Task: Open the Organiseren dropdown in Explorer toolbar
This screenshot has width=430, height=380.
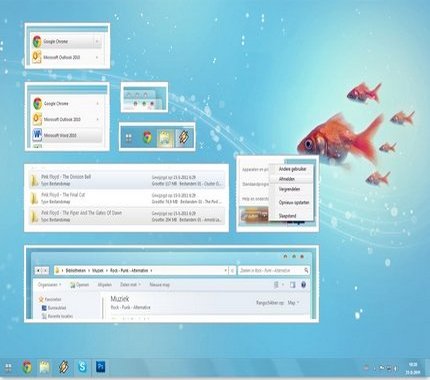Action: (x=50, y=285)
